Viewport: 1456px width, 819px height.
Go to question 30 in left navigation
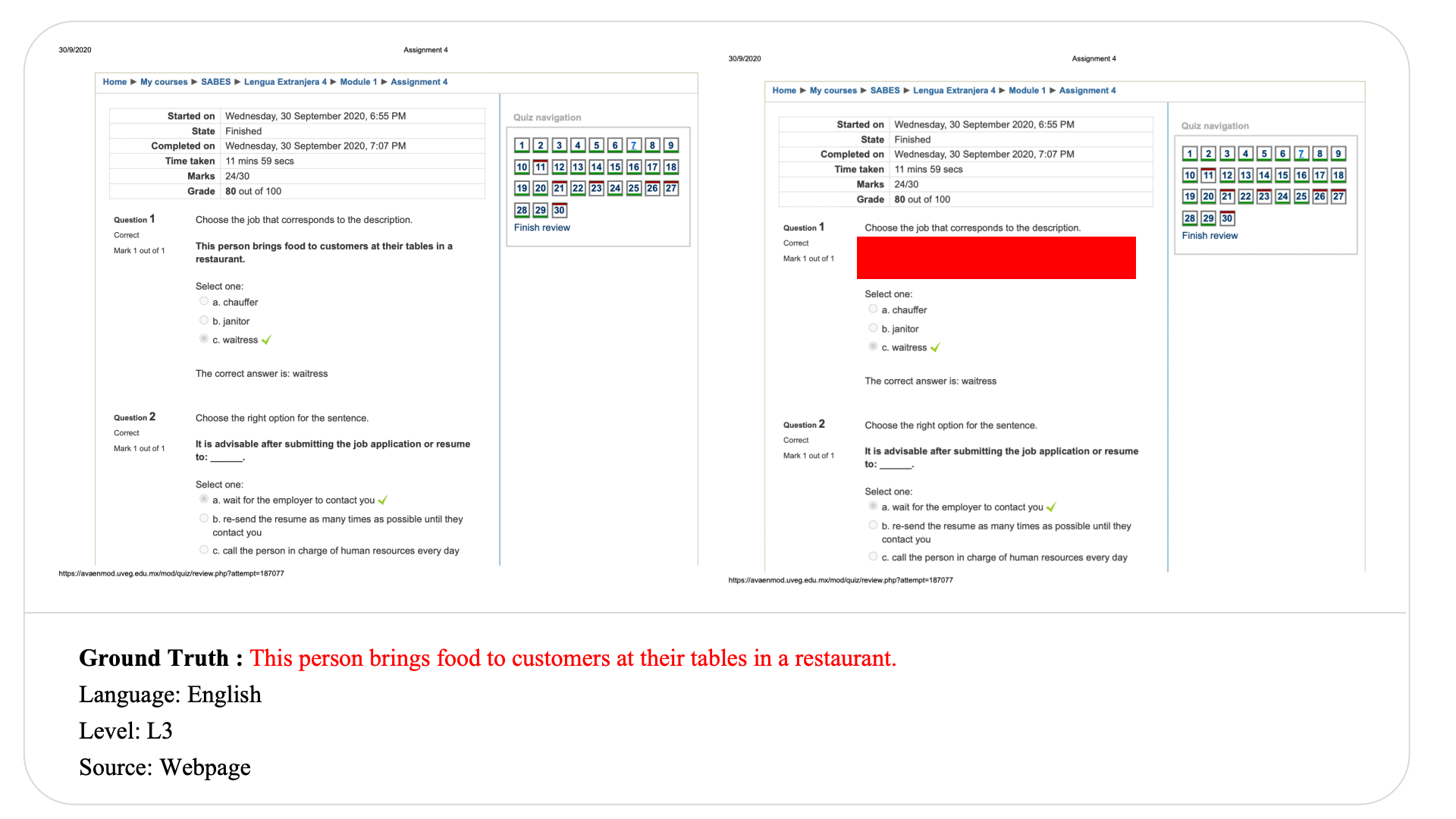(559, 210)
